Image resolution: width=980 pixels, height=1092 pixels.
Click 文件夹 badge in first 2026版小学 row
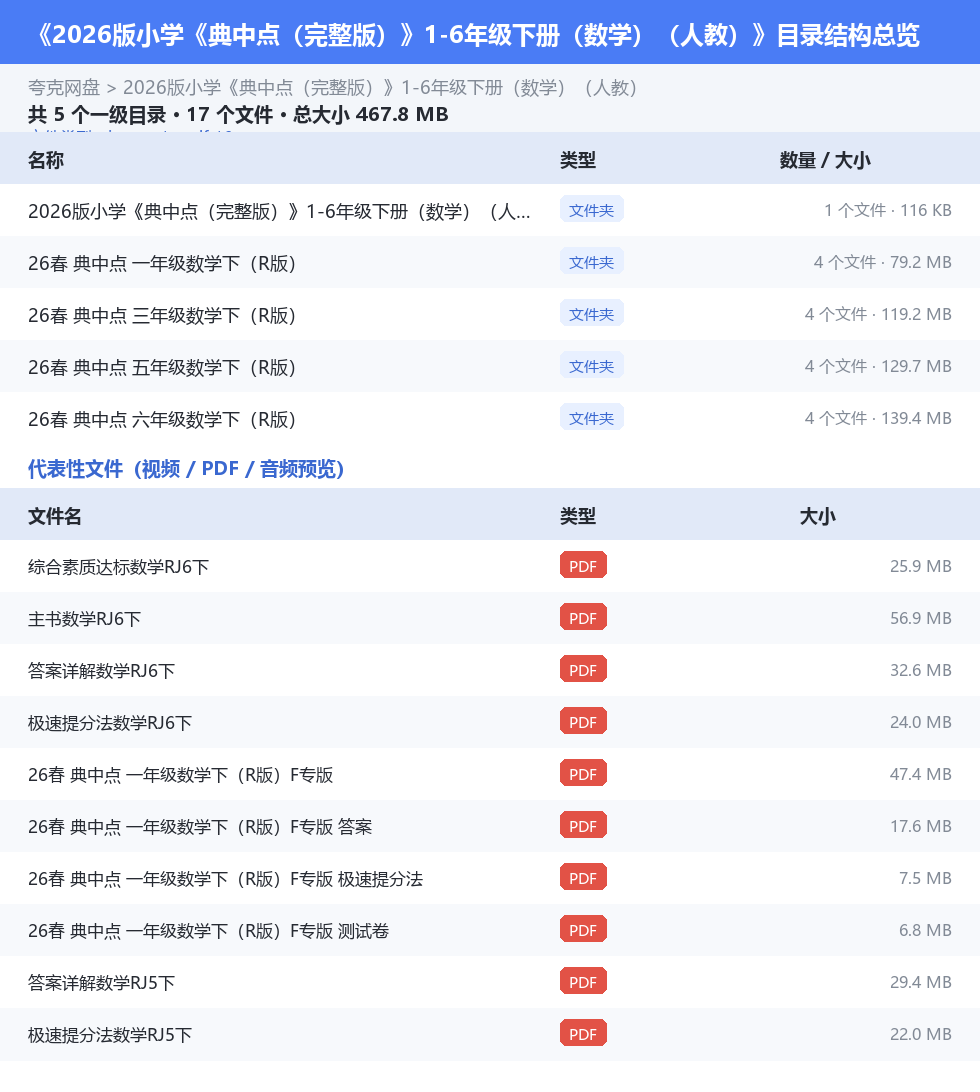click(591, 210)
